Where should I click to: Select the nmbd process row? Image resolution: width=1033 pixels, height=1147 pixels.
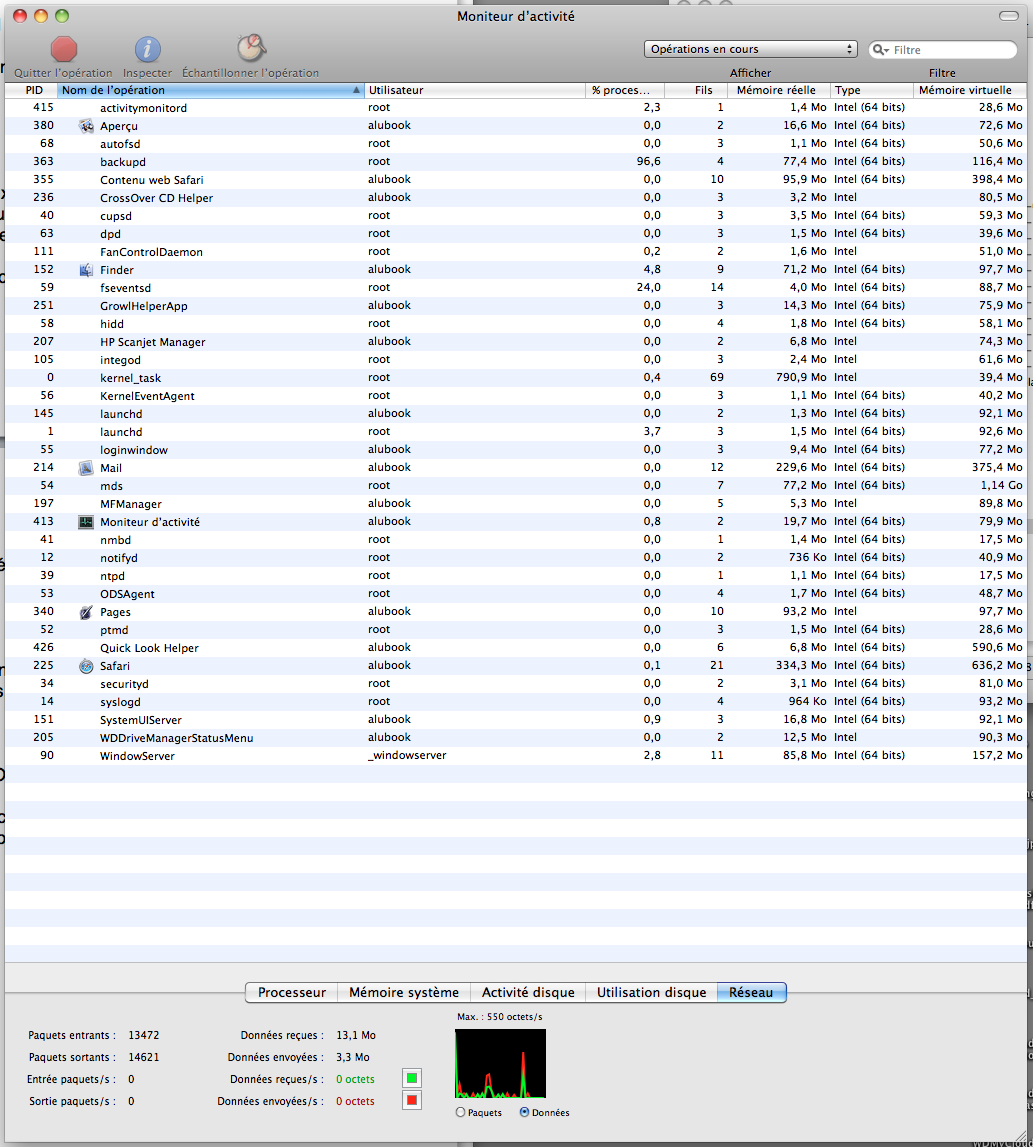(x=516, y=540)
